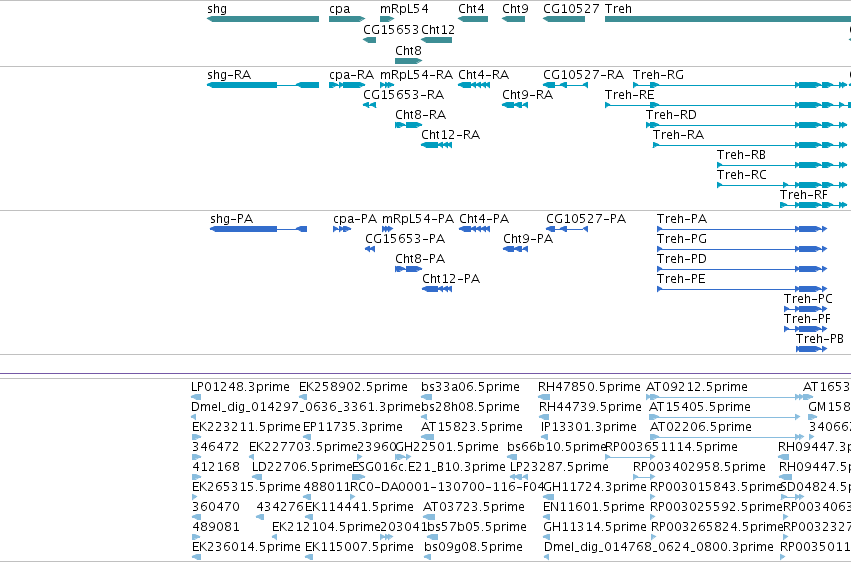The width and height of the screenshot is (851, 562).
Task: Select the Cht8-PA protein feature
Action: click(409, 269)
